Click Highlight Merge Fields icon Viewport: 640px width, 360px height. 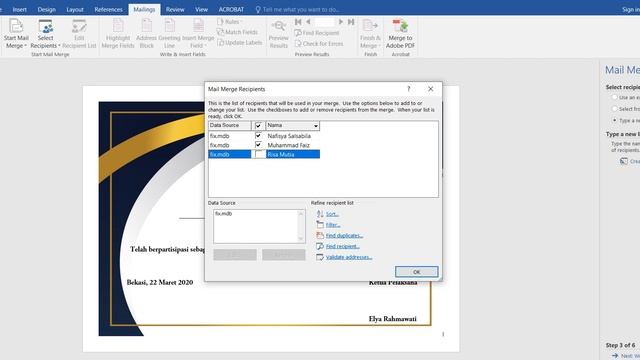tap(118, 26)
